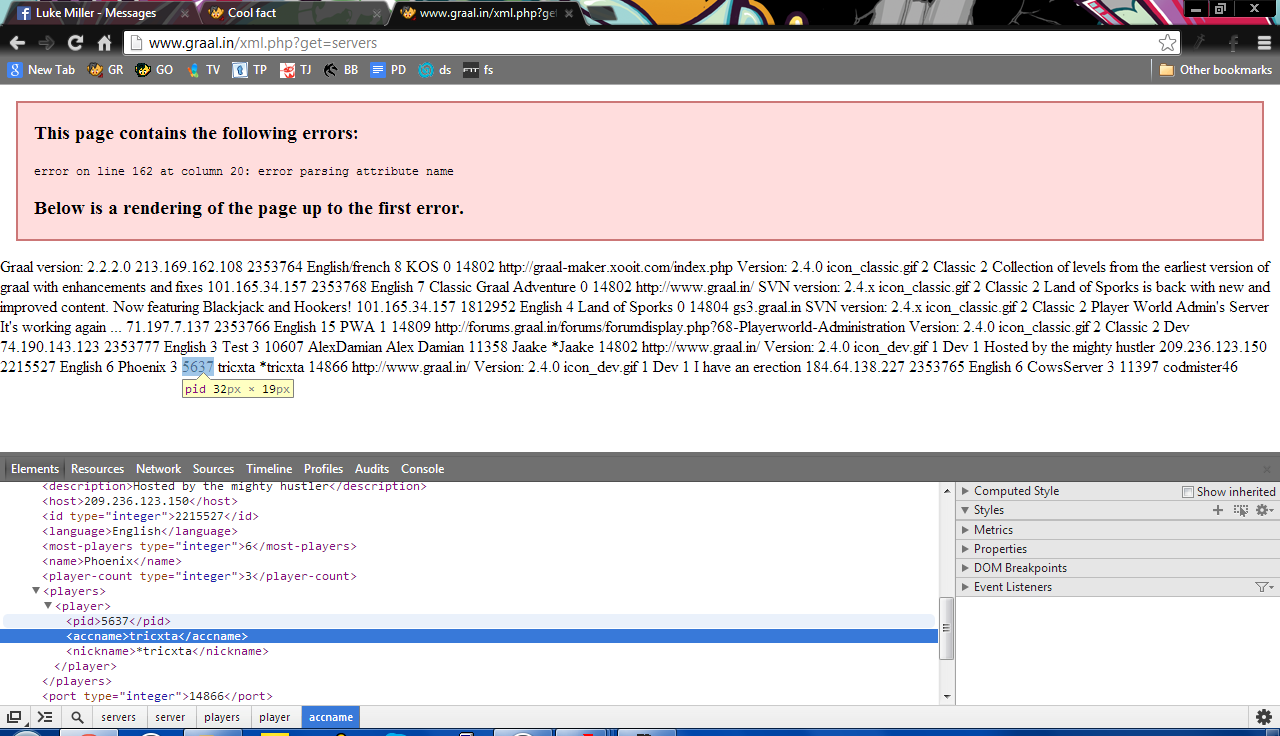Close DevTools with the X icon
The width and height of the screenshot is (1280, 736).
pyautogui.click(x=1266, y=469)
